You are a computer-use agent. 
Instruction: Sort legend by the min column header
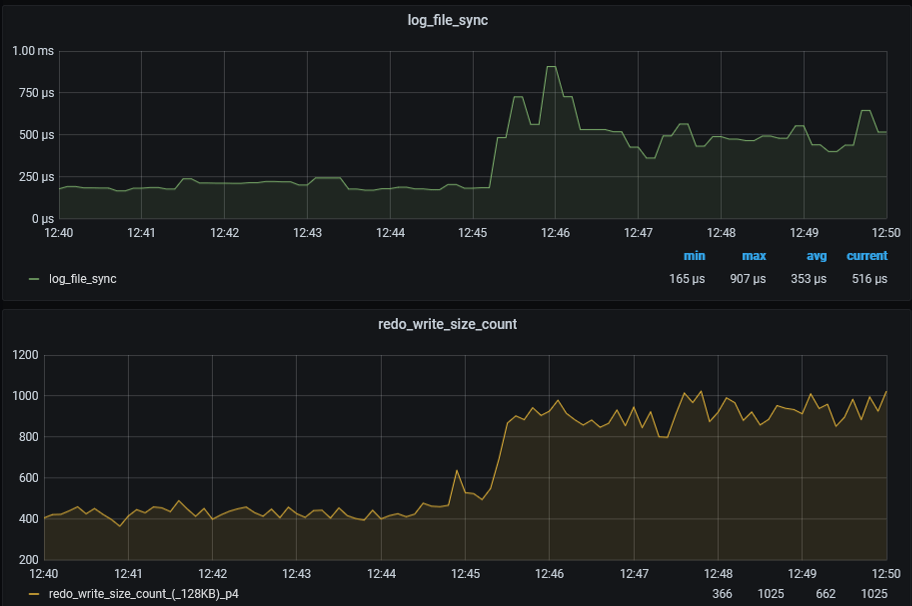click(694, 256)
